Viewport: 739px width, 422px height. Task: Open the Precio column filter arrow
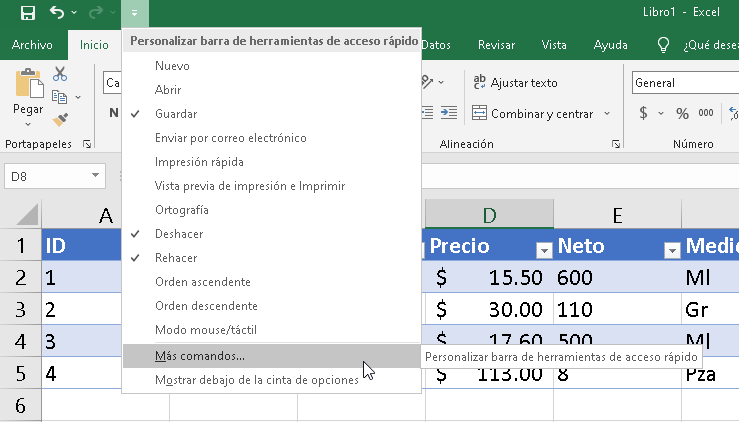tap(544, 251)
